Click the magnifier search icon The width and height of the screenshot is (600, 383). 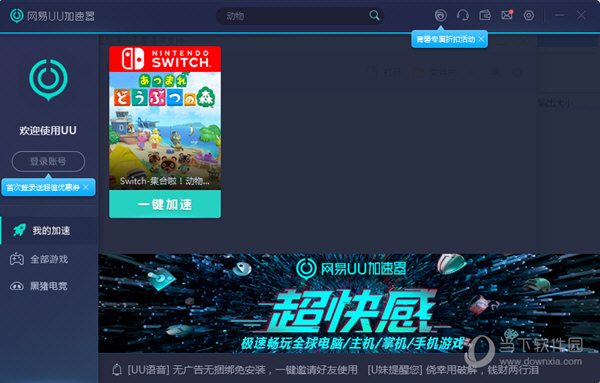(374, 16)
